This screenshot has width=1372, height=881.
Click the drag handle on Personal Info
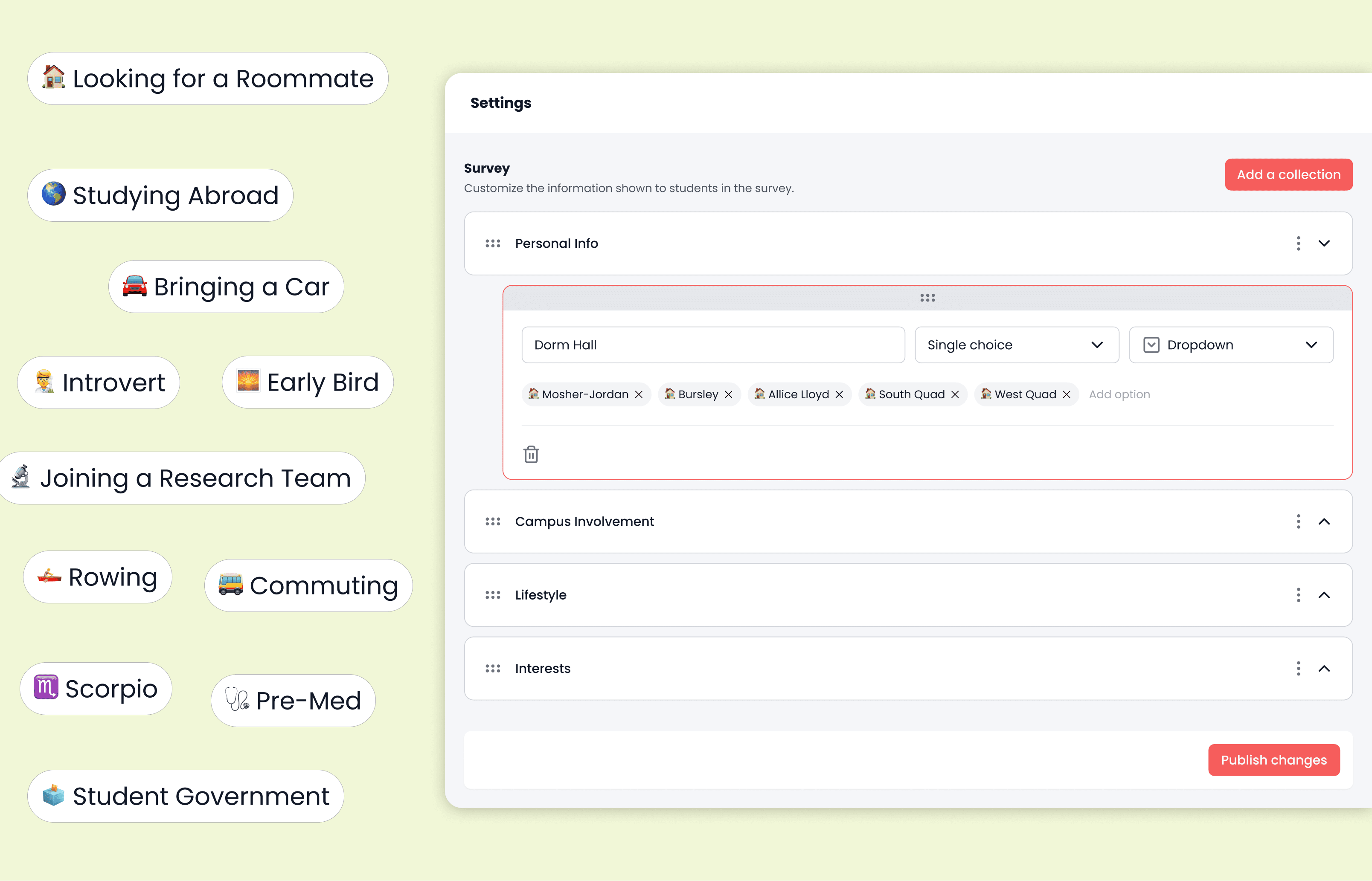(x=492, y=244)
